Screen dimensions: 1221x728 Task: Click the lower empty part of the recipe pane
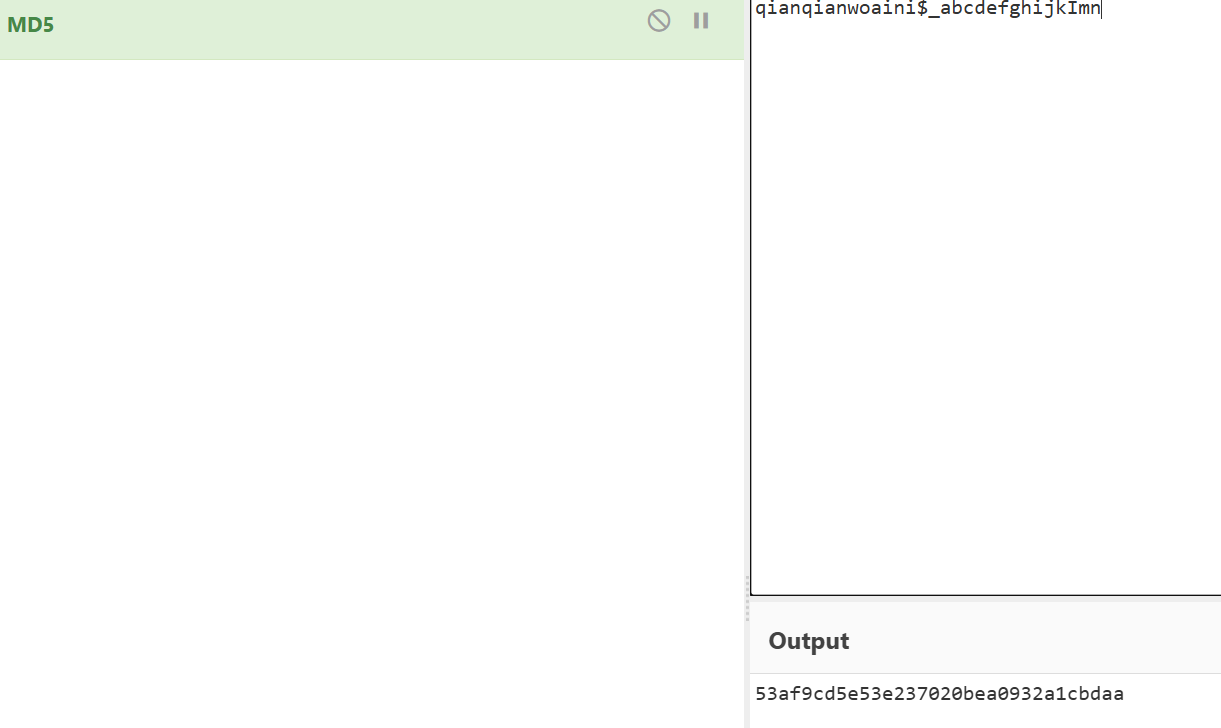370,600
